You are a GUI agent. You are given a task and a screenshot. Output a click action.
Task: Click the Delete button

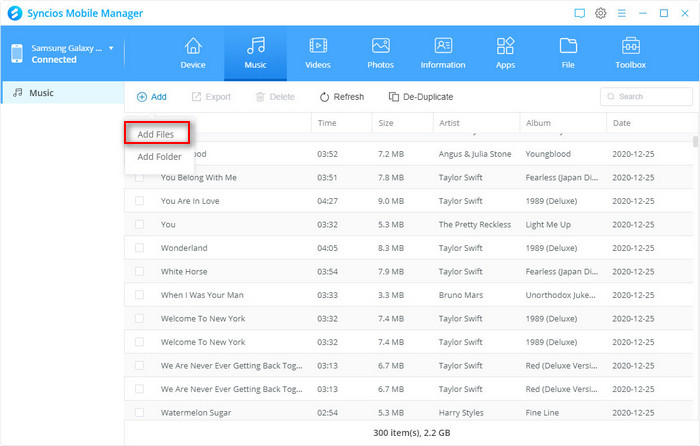275,97
